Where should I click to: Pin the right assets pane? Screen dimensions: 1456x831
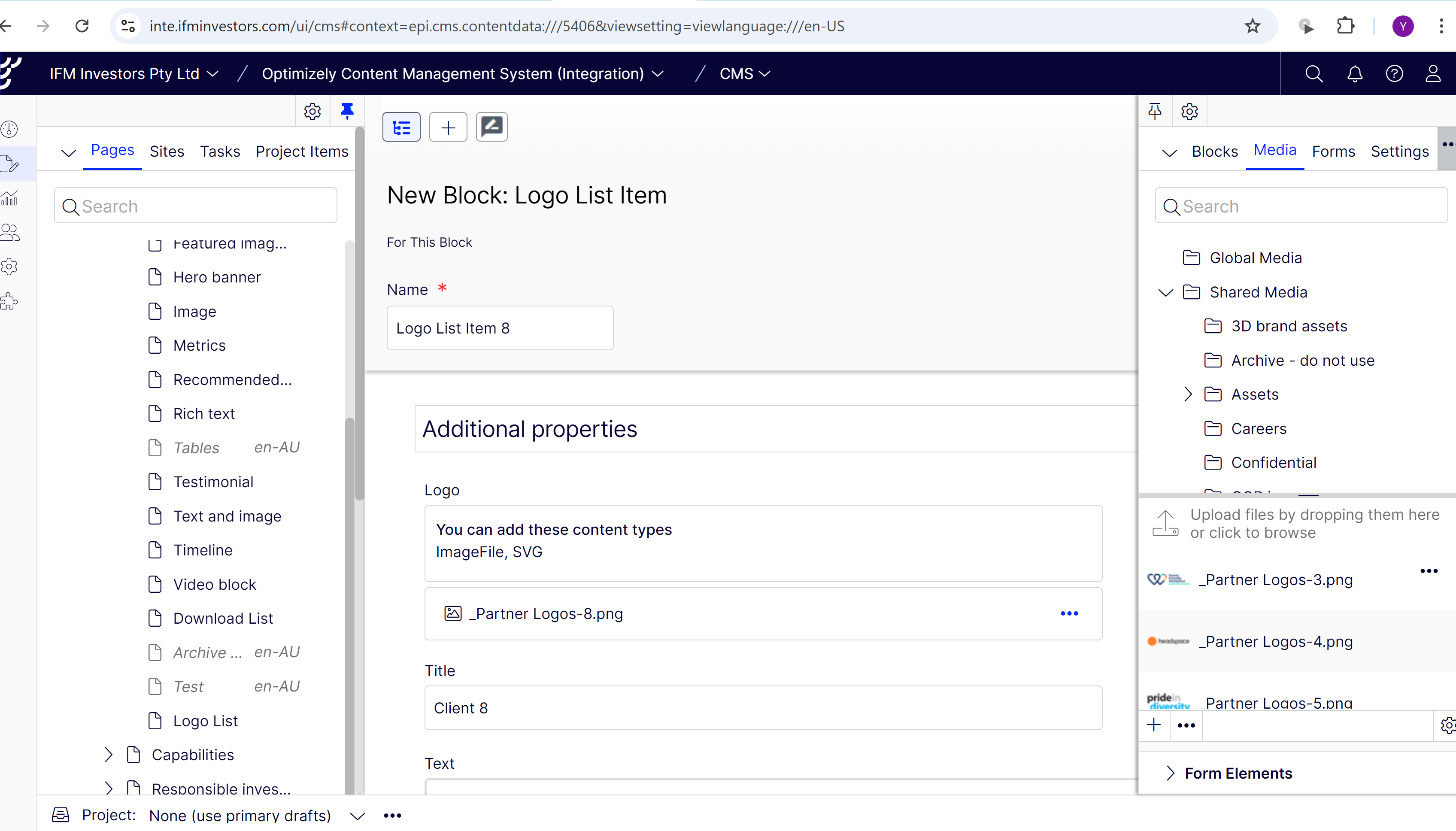point(1155,111)
